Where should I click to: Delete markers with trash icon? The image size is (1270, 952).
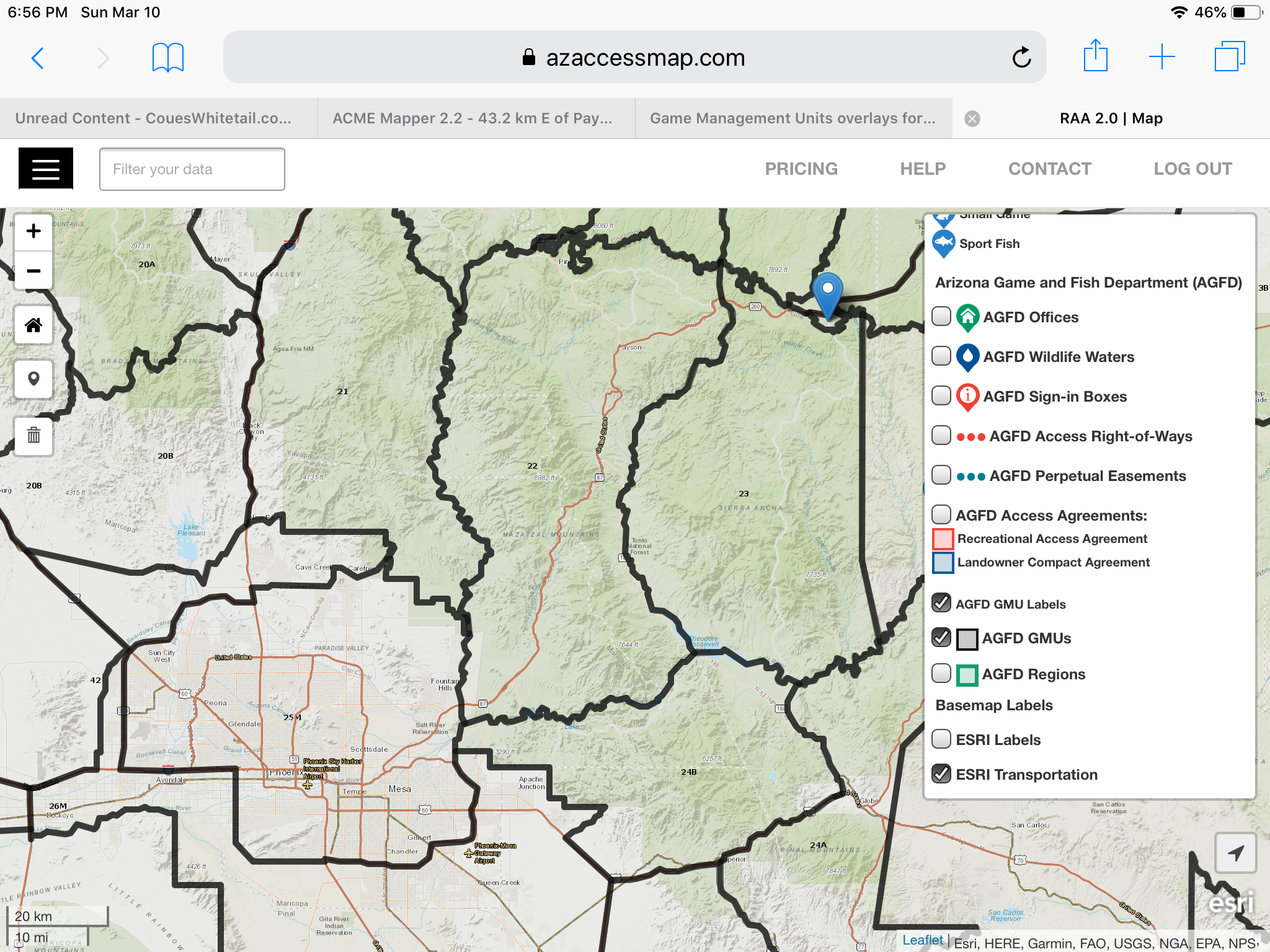pyautogui.click(x=33, y=435)
